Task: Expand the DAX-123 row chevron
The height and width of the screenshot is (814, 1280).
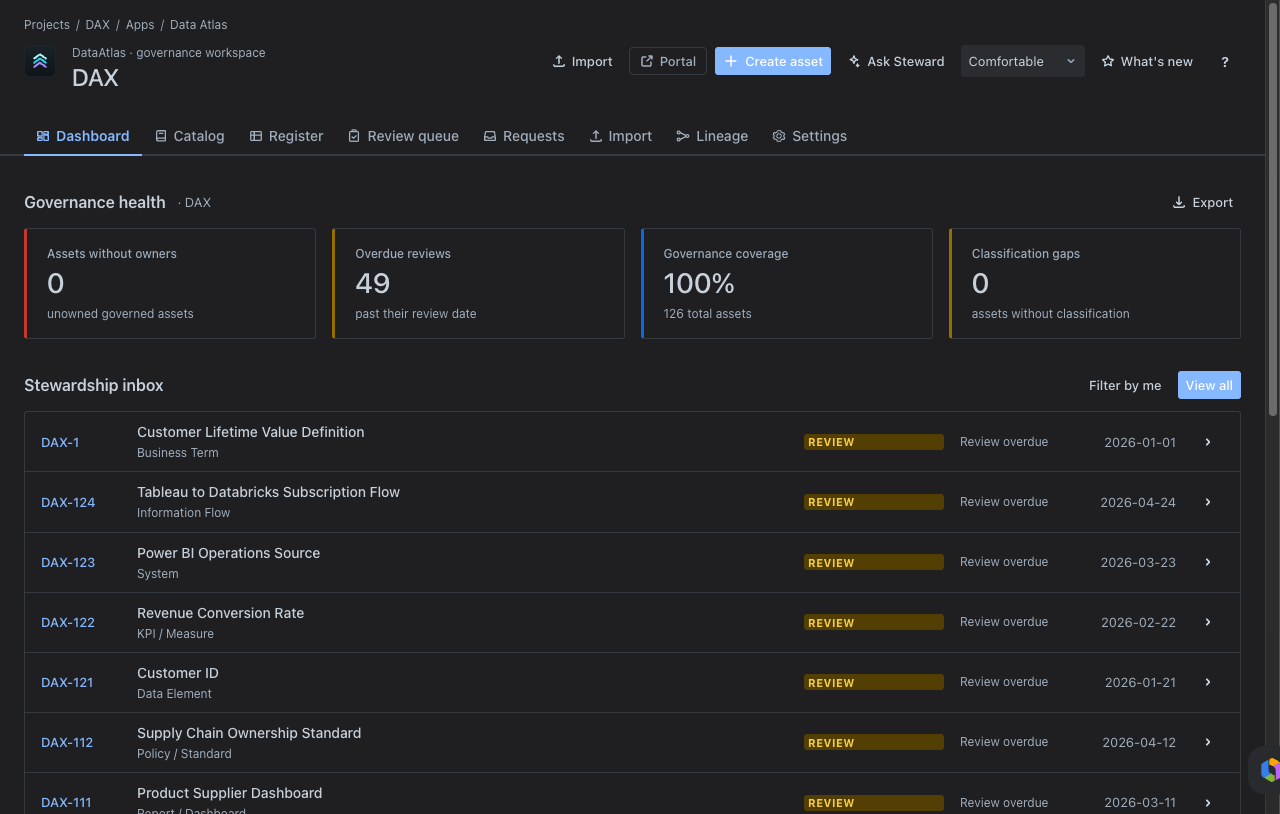Action: tap(1208, 562)
